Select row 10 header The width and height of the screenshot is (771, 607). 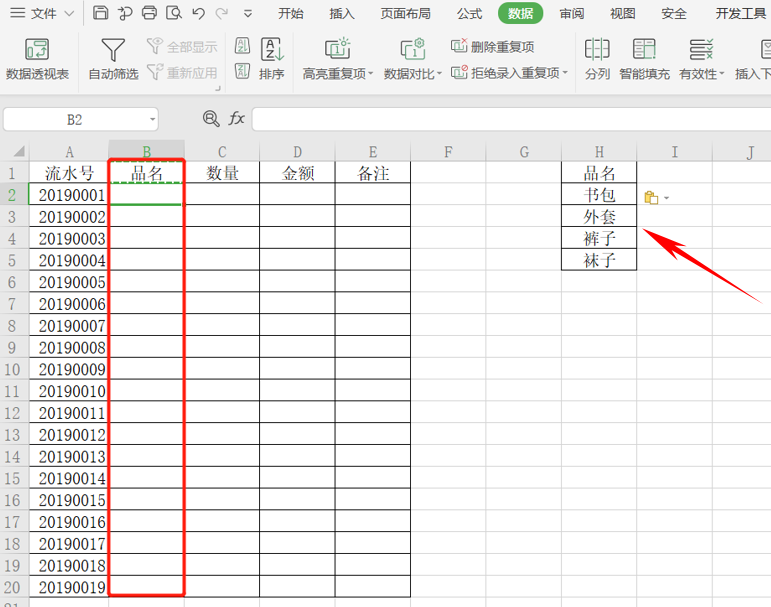(12, 369)
